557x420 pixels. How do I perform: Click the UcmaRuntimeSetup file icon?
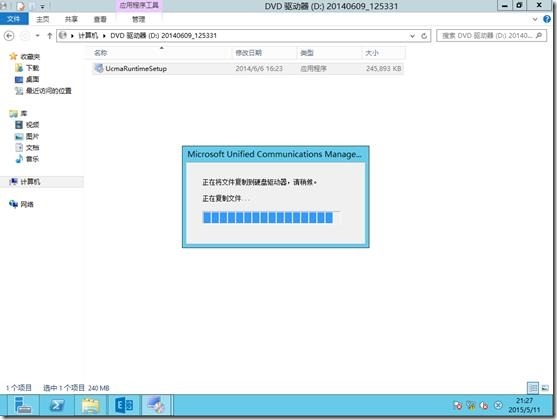click(99, 68)
